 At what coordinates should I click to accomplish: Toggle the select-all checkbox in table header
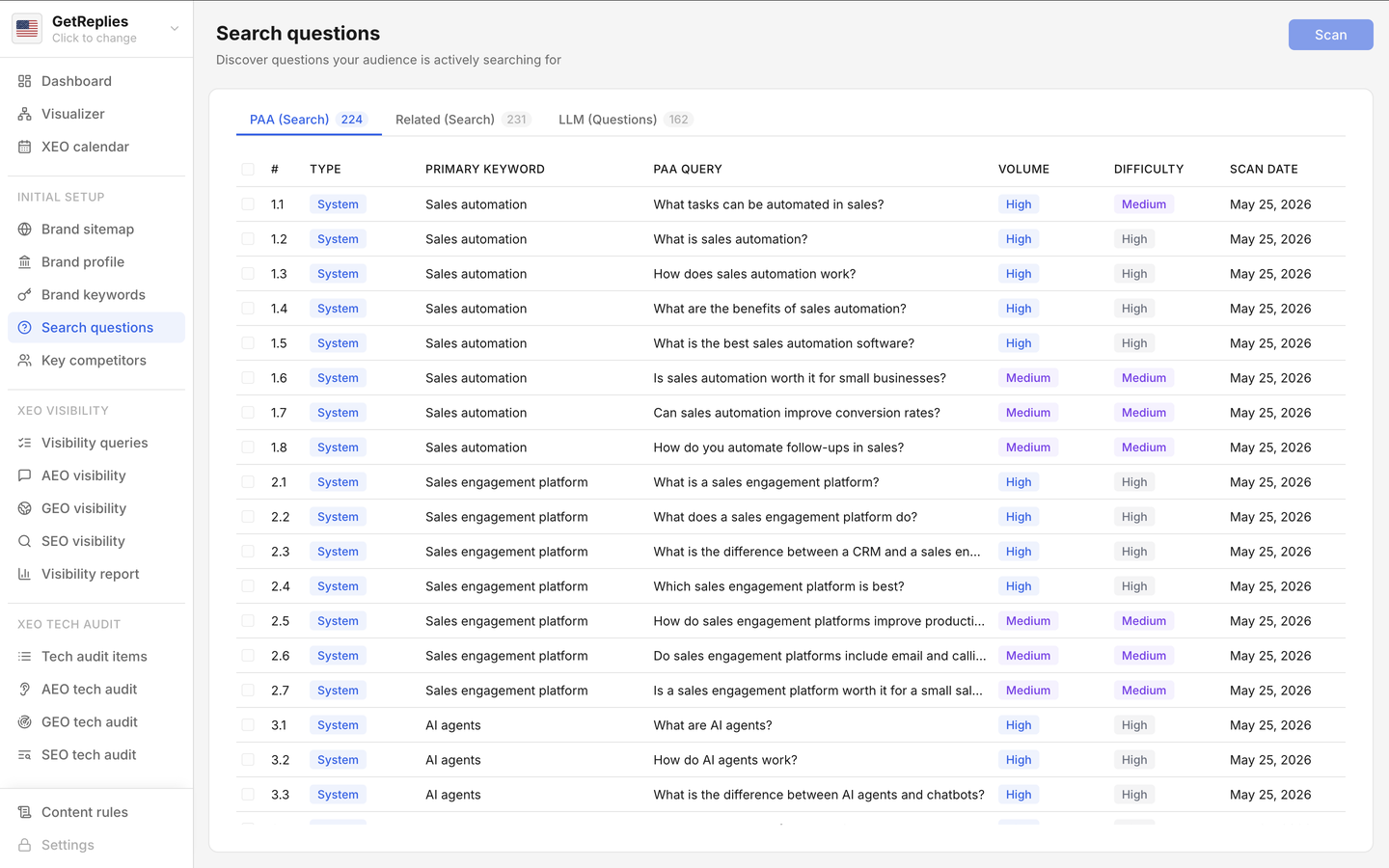coord(248,169)
